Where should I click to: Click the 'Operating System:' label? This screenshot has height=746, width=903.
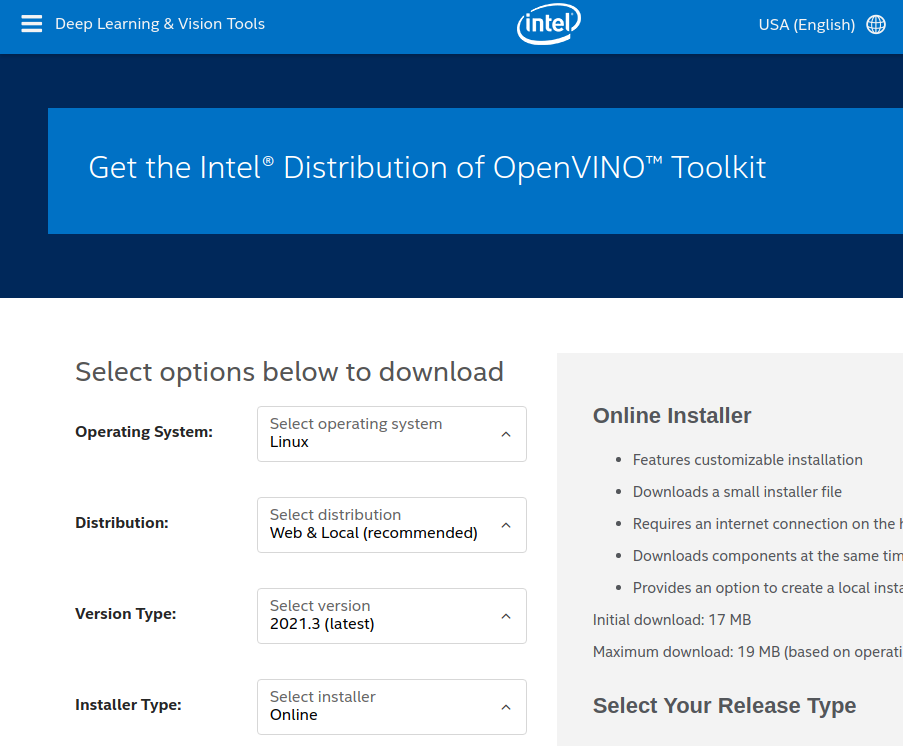tap(144, 432)
